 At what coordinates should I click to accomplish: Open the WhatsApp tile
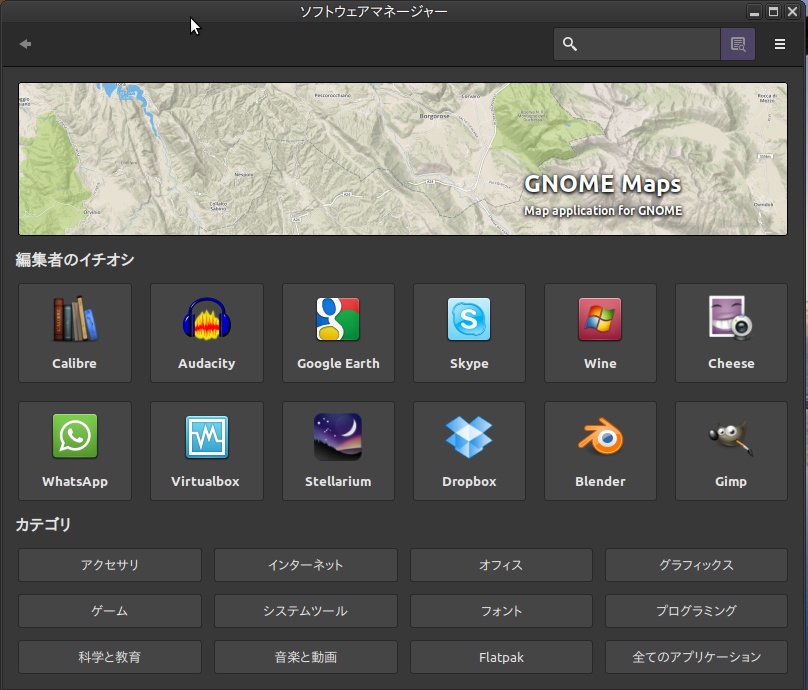click(75, 451)
